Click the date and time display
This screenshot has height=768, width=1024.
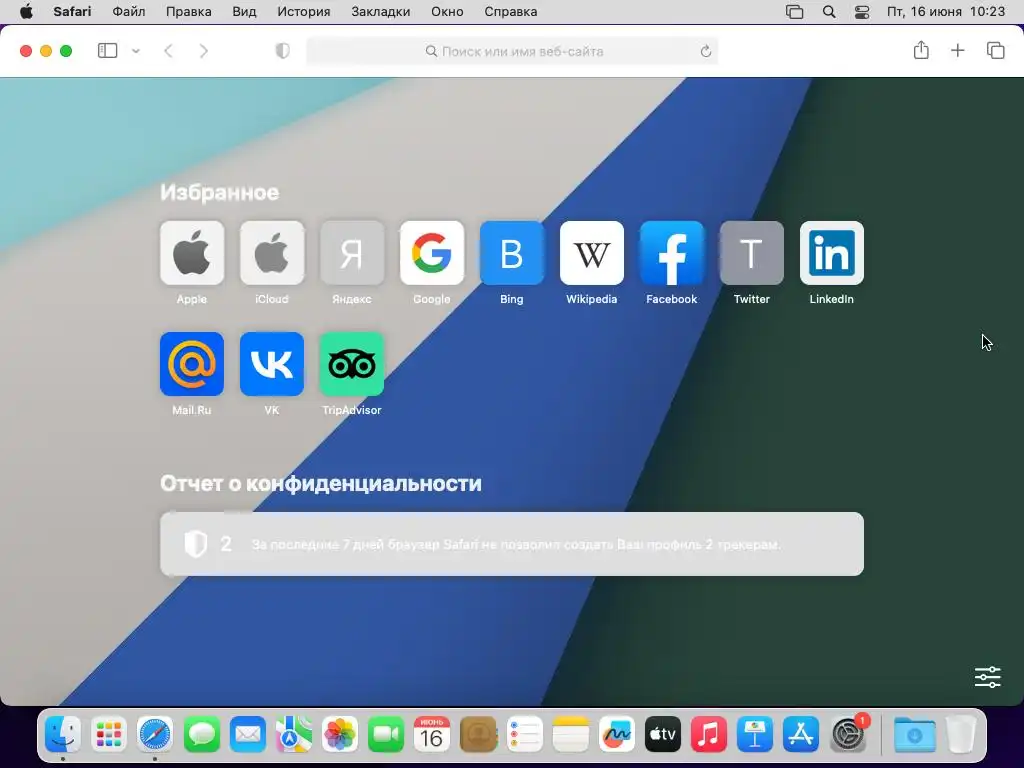click(x=946, y=11)
